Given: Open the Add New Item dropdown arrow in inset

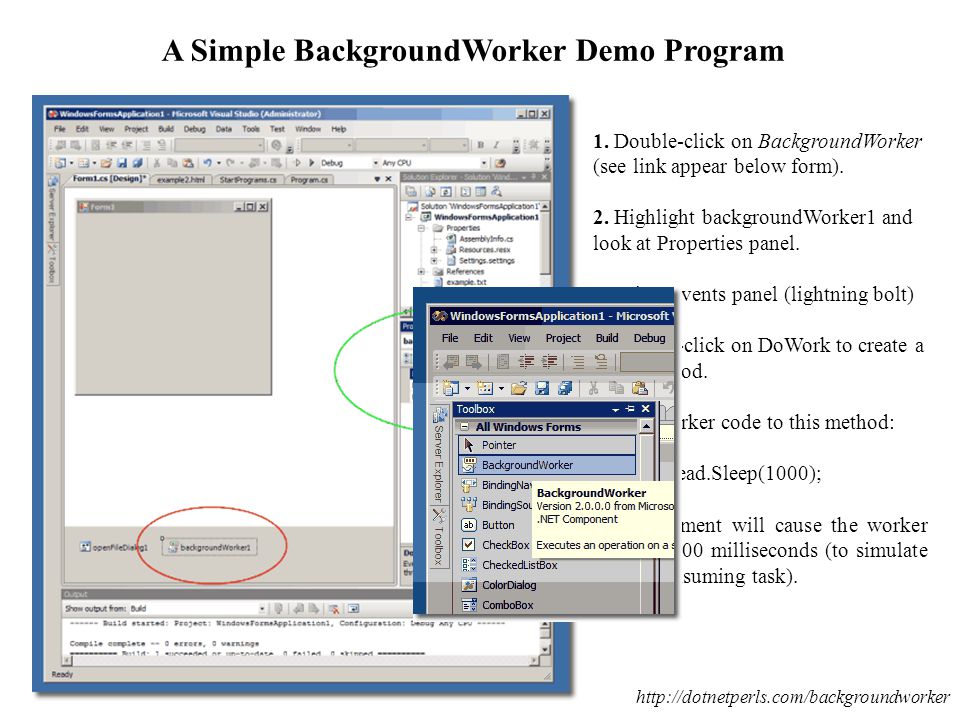Looking at the screenshot, I should pos(501,389).
